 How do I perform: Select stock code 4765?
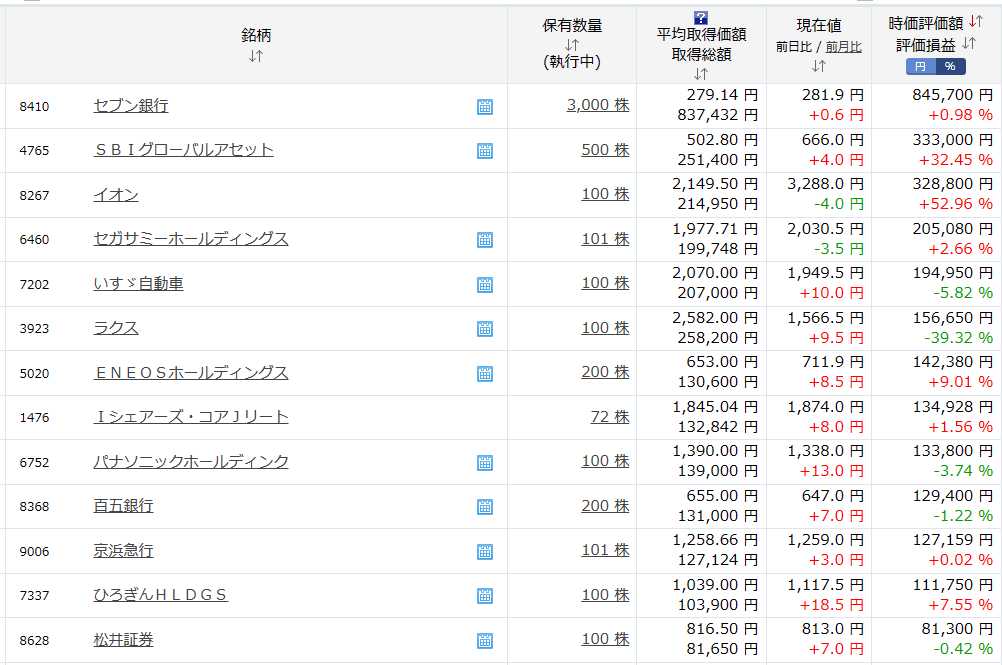pyautogui.click(x=34, y=151)
